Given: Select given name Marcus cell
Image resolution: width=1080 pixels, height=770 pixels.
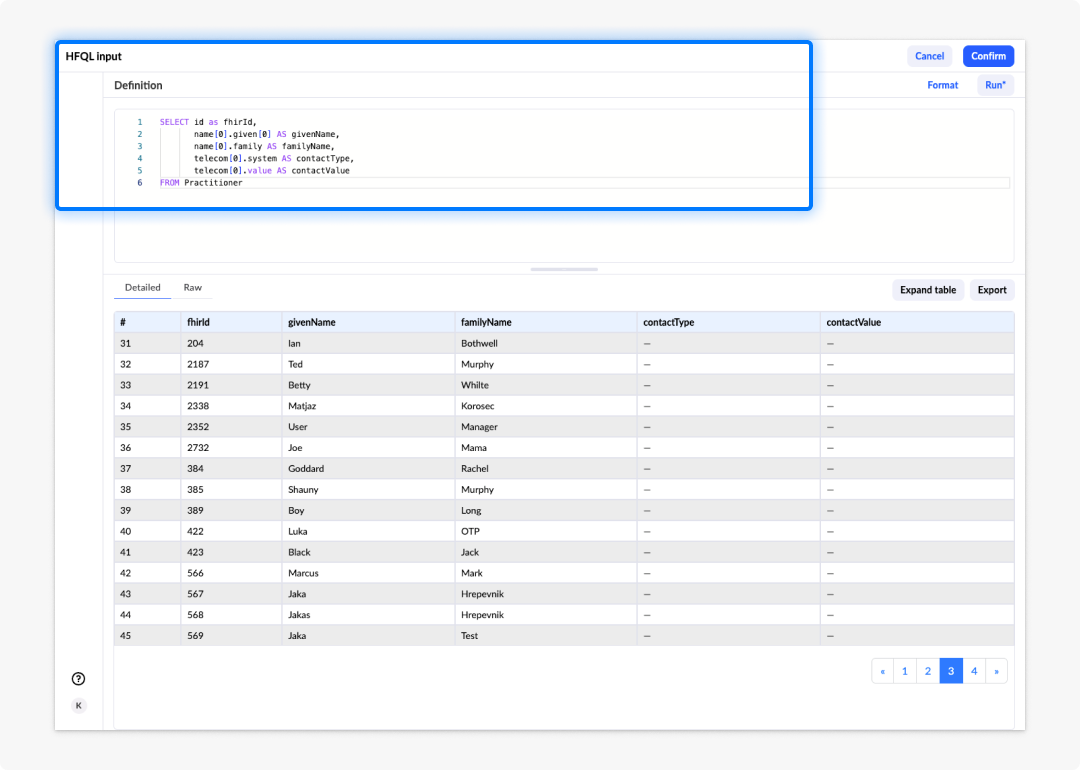Looking at the screenshot, I should tap(368, 573).
